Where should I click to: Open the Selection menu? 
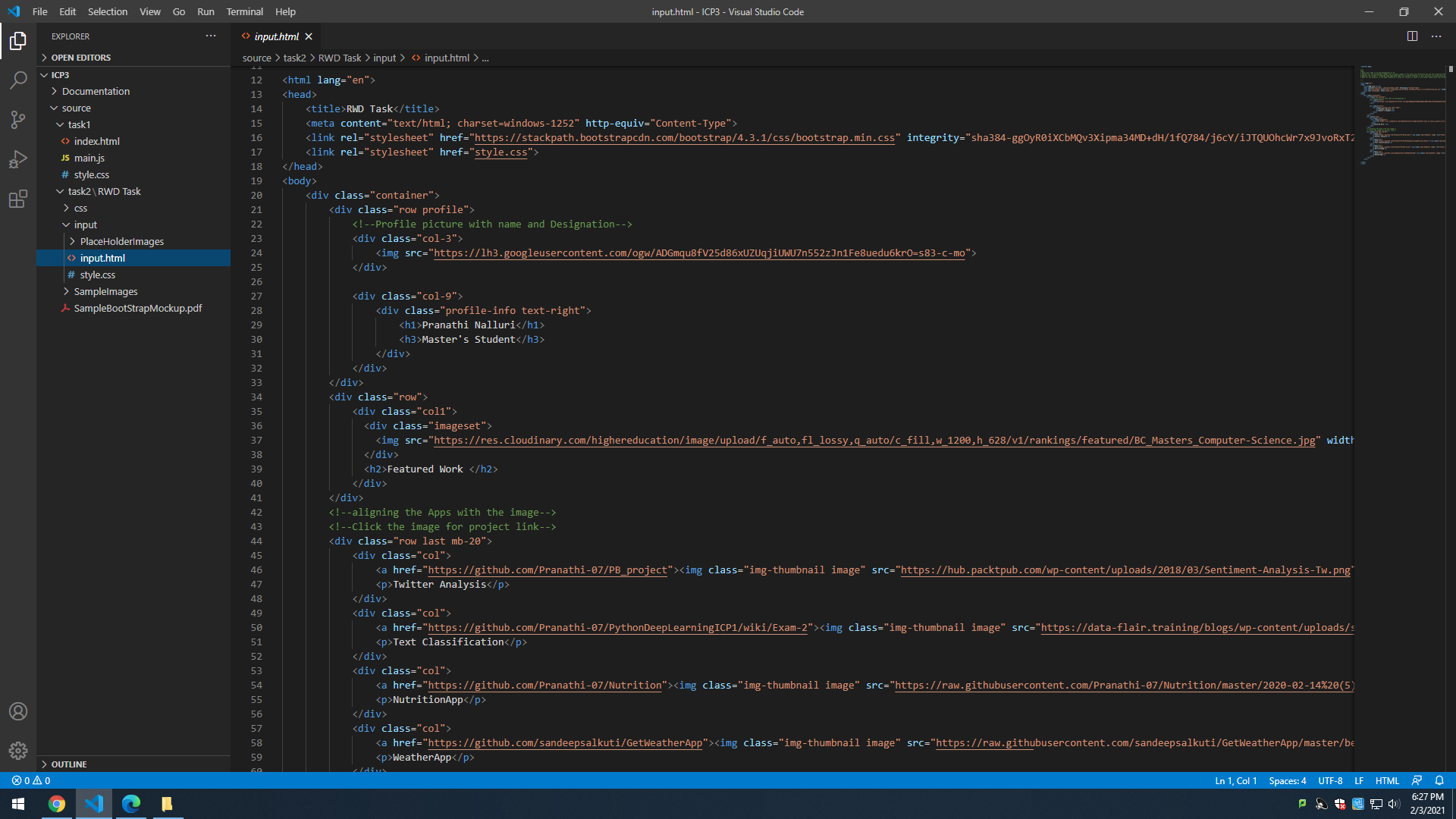tap(108, 11)
